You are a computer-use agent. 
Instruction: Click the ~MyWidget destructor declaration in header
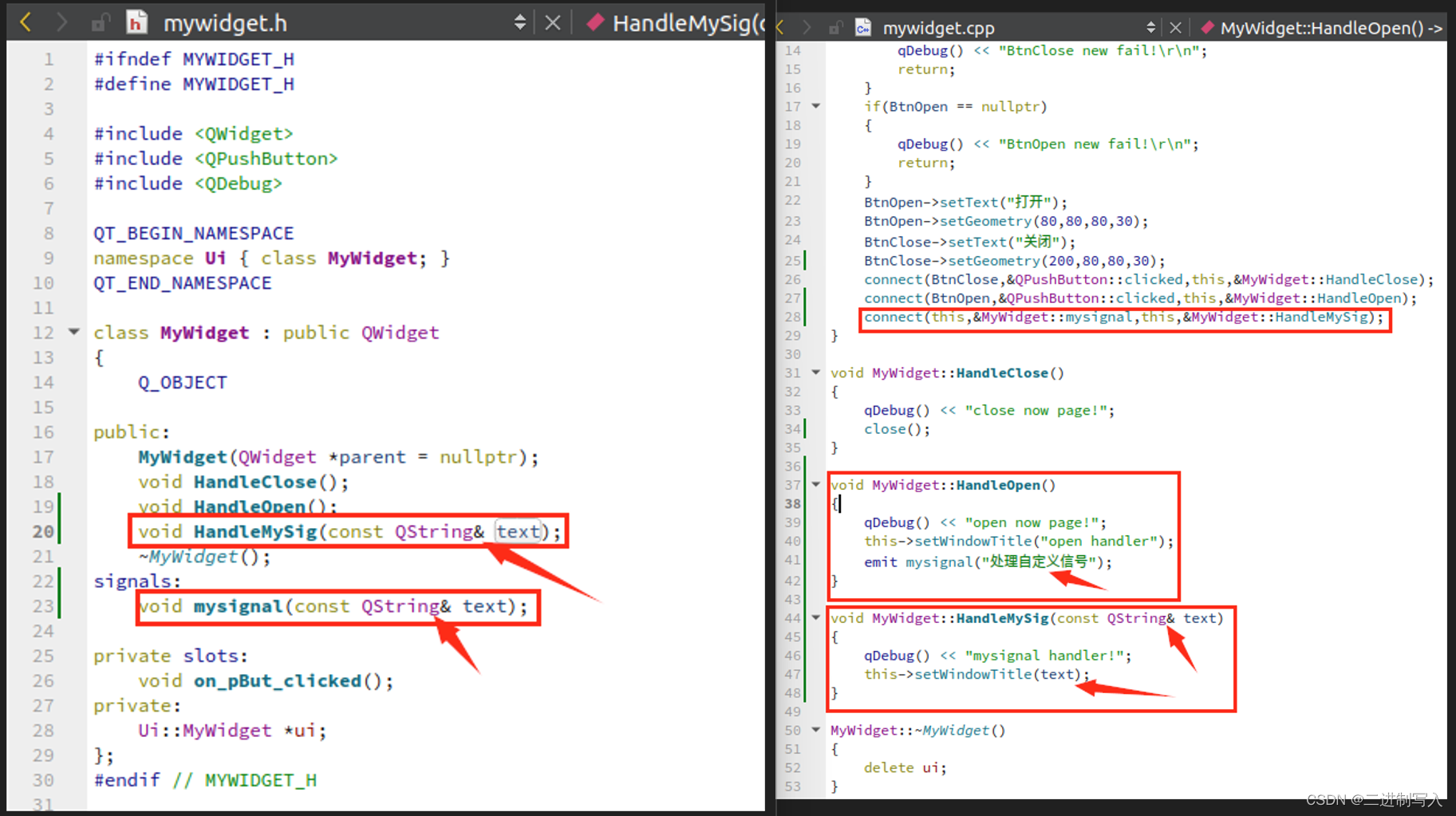click(x=204, y=556)
